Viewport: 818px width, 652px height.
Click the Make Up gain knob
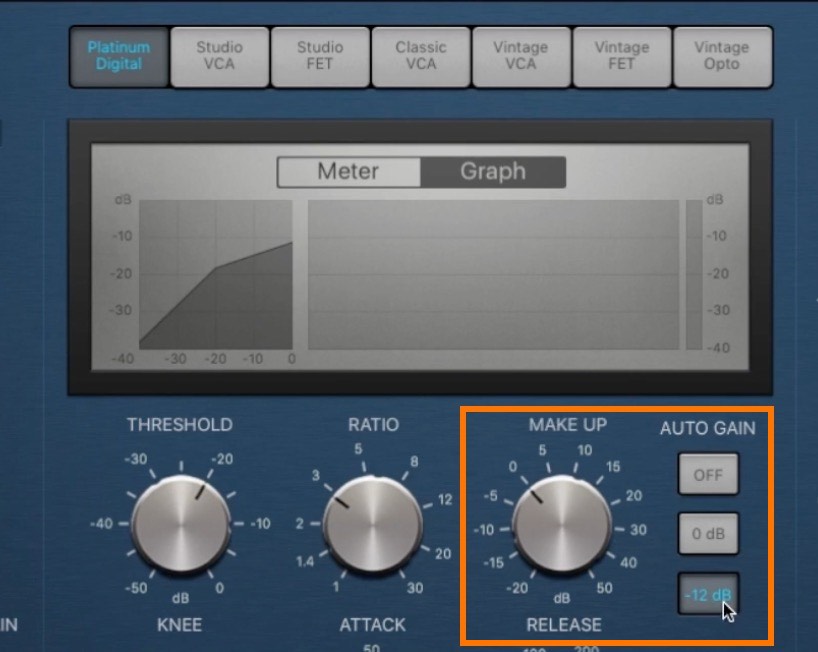562,524
